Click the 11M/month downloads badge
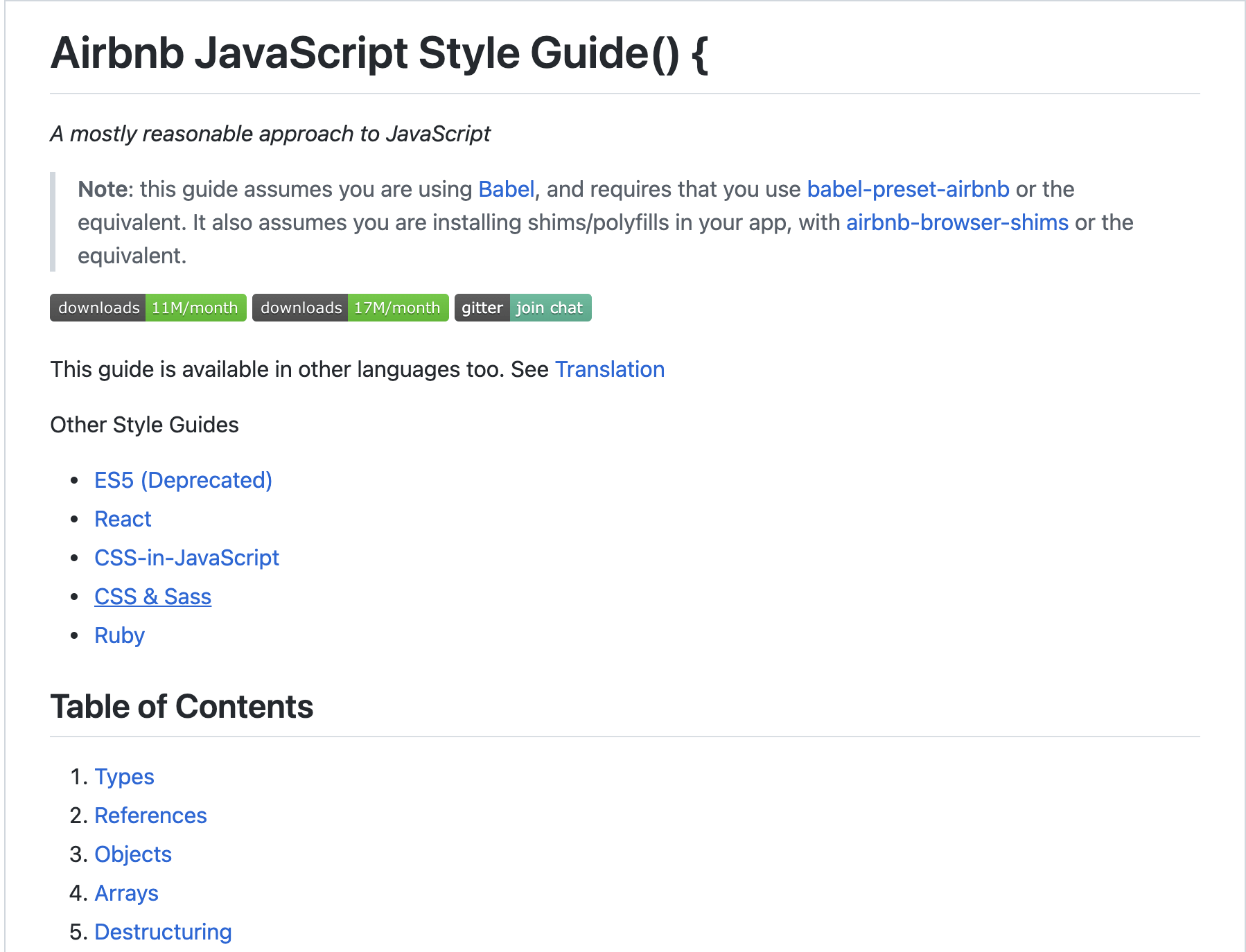Viewport: 1246px width, 952px height. coord(148,308)
